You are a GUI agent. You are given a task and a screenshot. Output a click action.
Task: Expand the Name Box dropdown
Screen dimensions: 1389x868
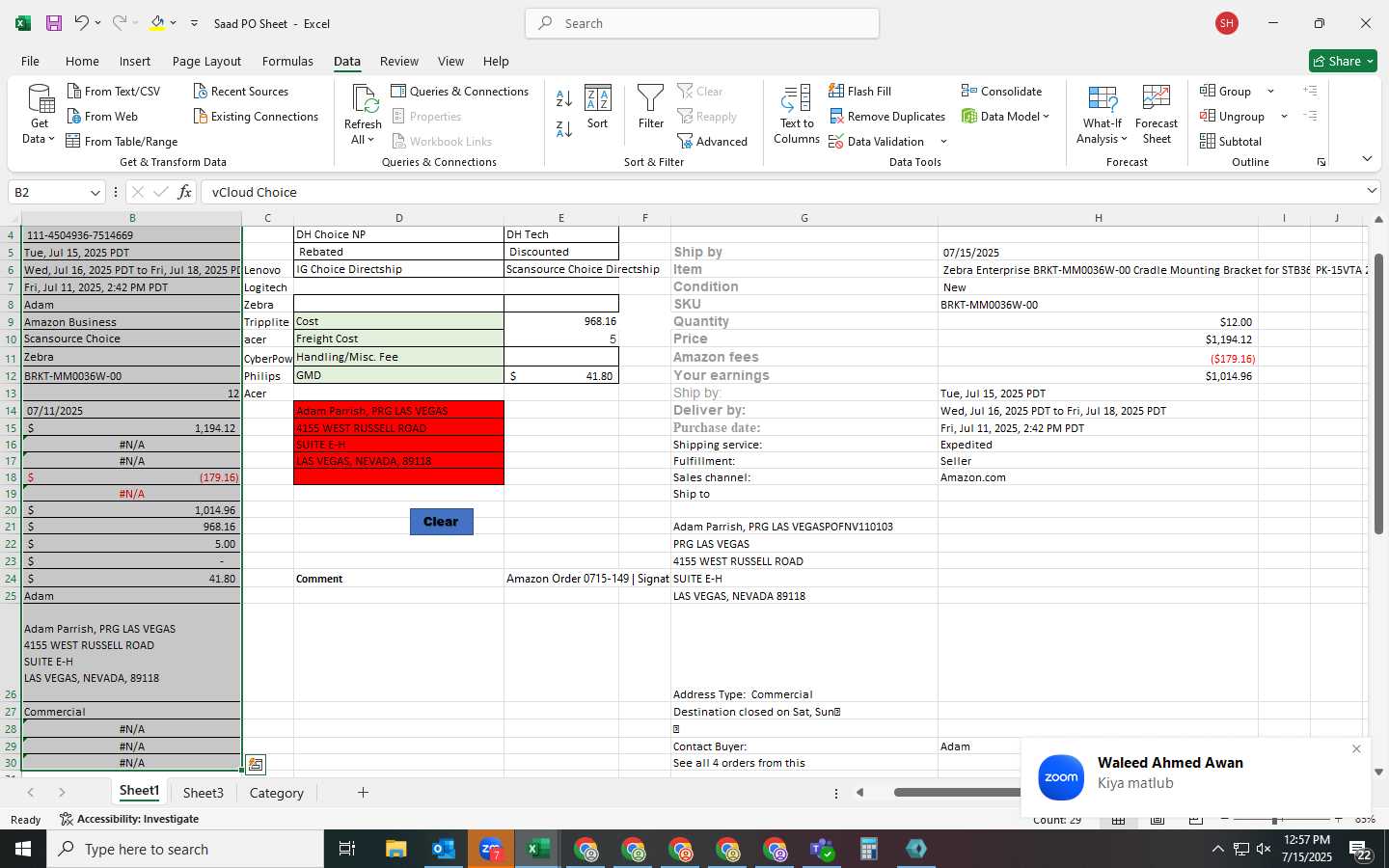(x=95, y=192)
